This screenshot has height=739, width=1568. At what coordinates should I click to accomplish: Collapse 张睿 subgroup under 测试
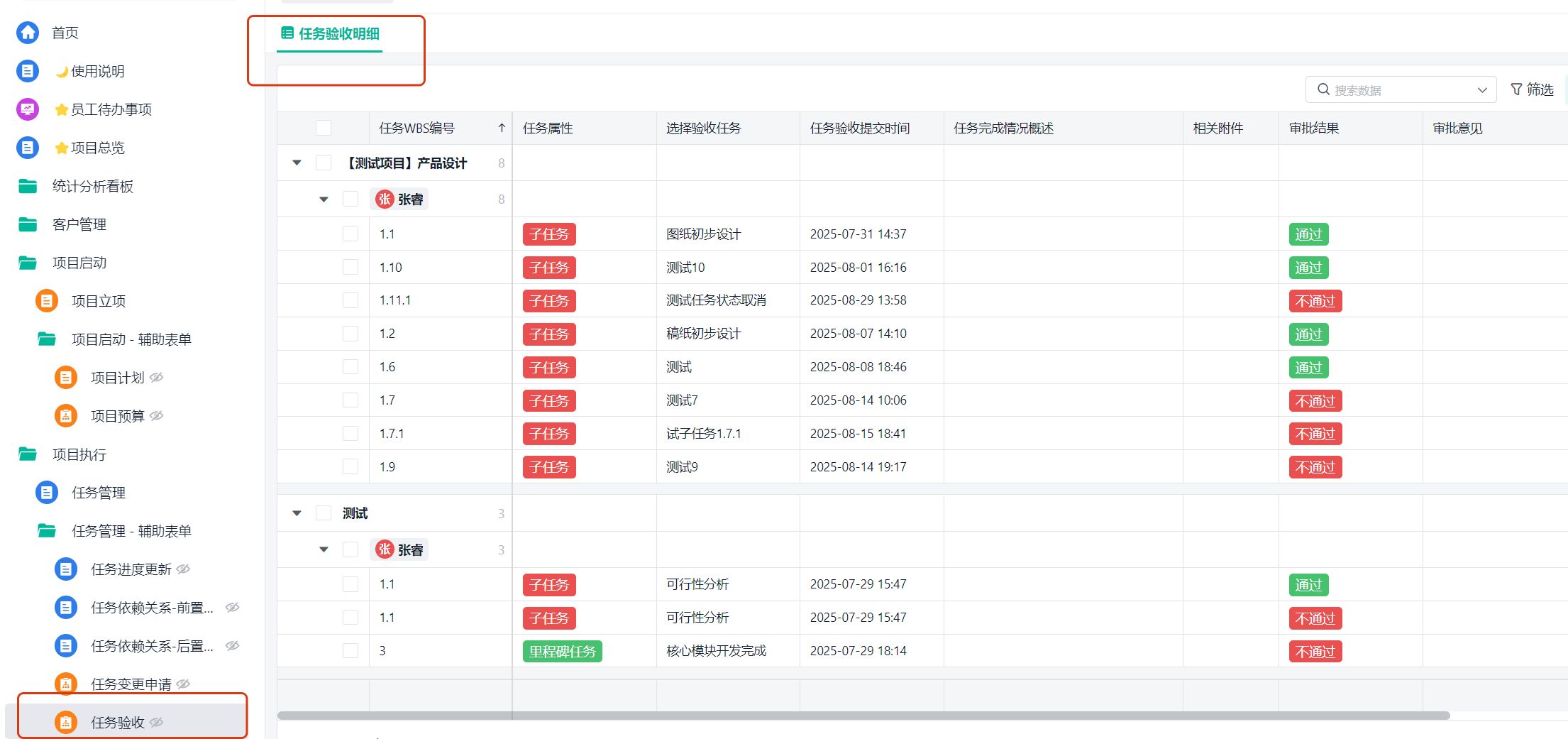(x=324, y=549)
